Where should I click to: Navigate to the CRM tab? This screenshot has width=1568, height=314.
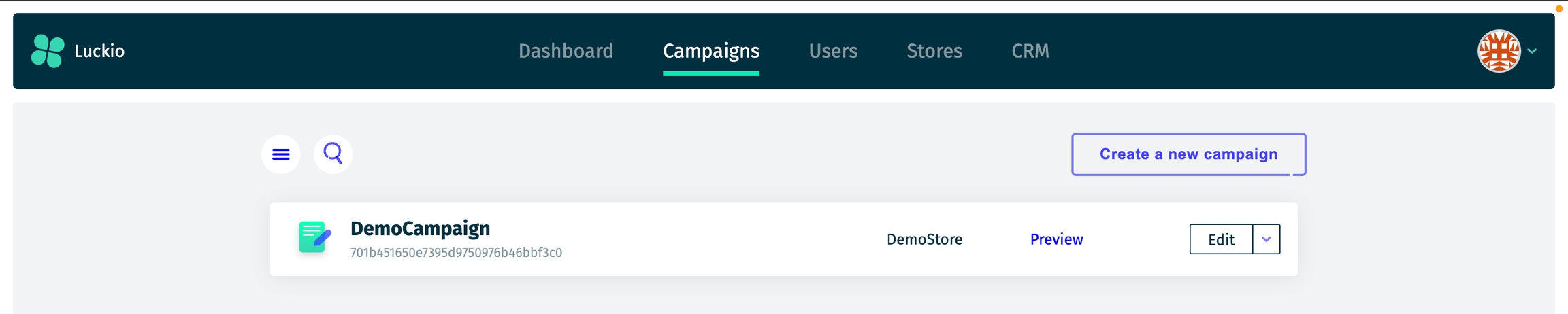click(x=1030, y=51)
